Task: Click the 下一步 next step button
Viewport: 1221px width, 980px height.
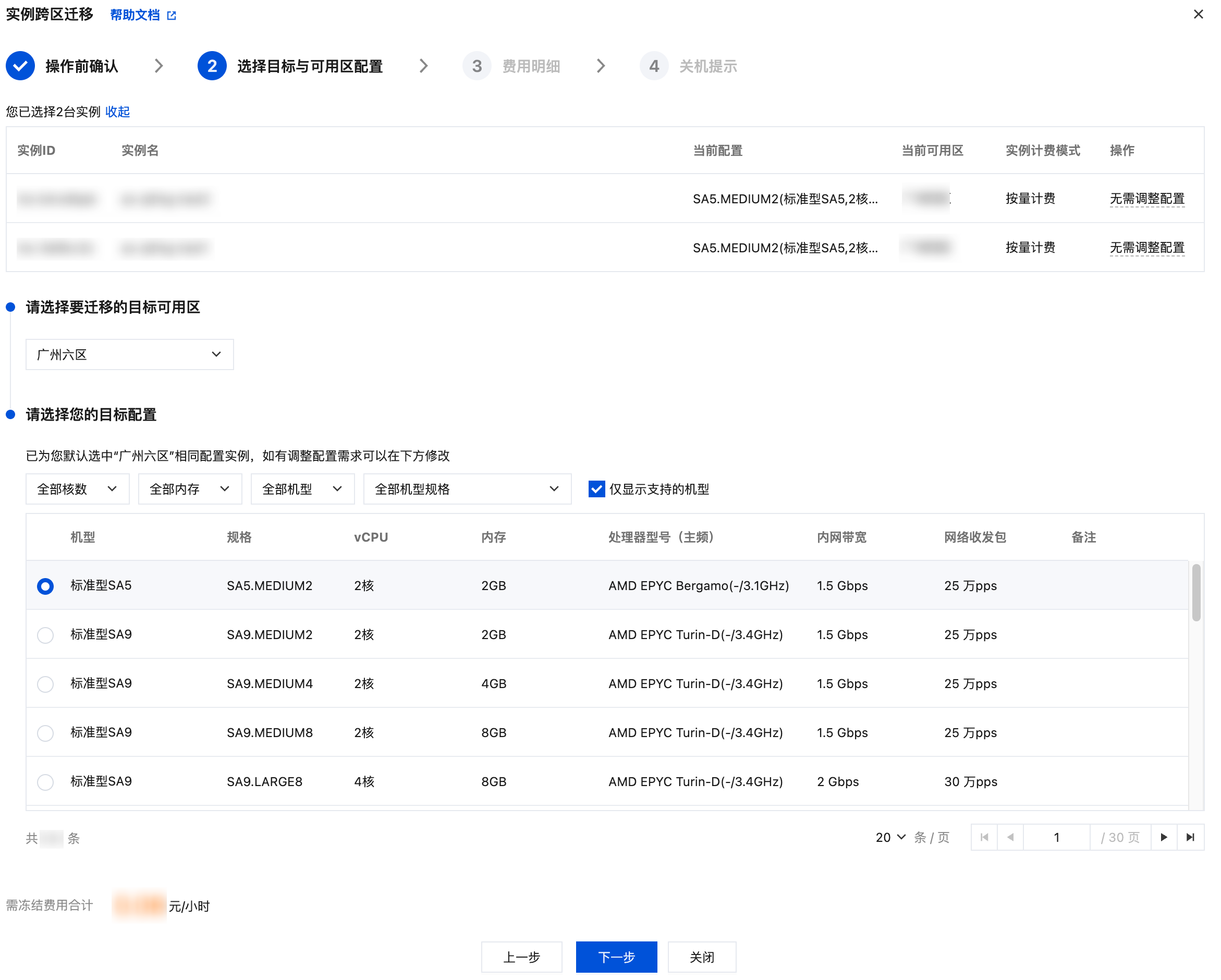Action: (x=616, y=957)
